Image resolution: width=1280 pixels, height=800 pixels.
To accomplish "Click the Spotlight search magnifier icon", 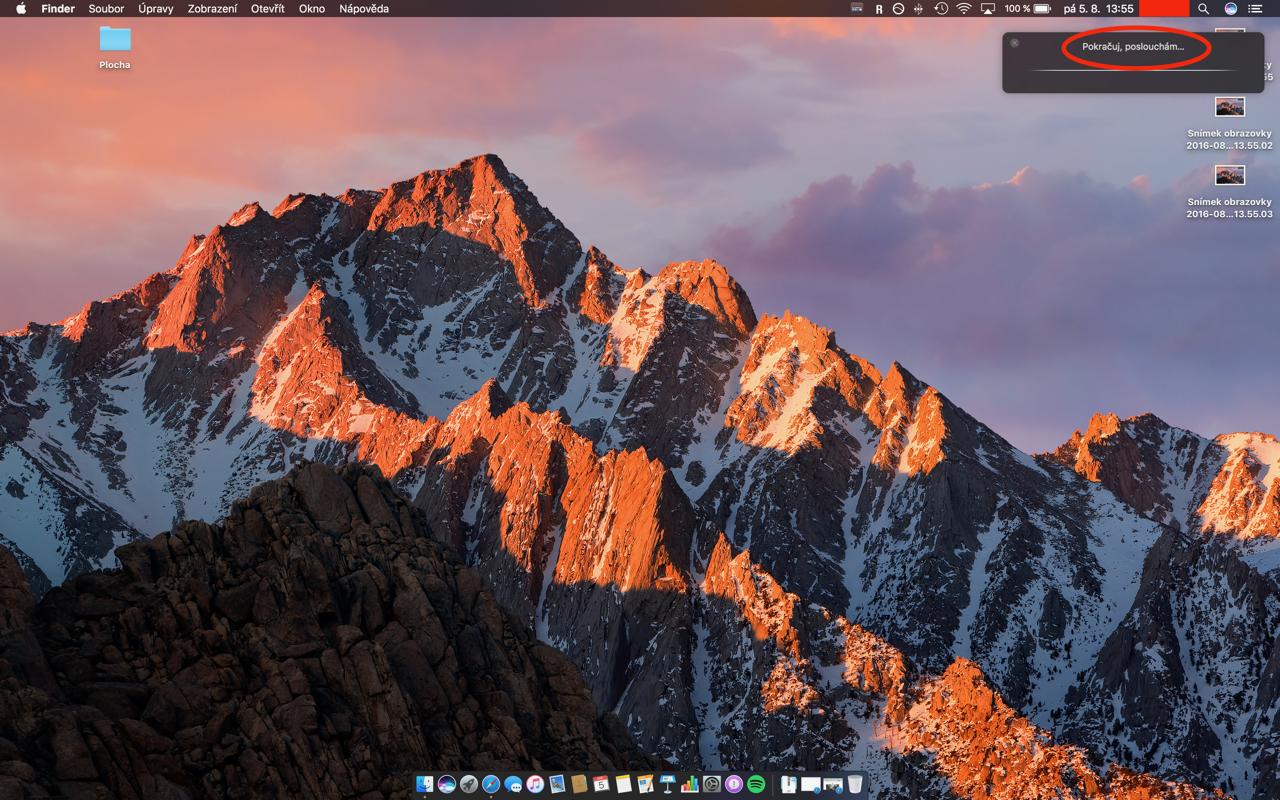I will coord(1204,9).
